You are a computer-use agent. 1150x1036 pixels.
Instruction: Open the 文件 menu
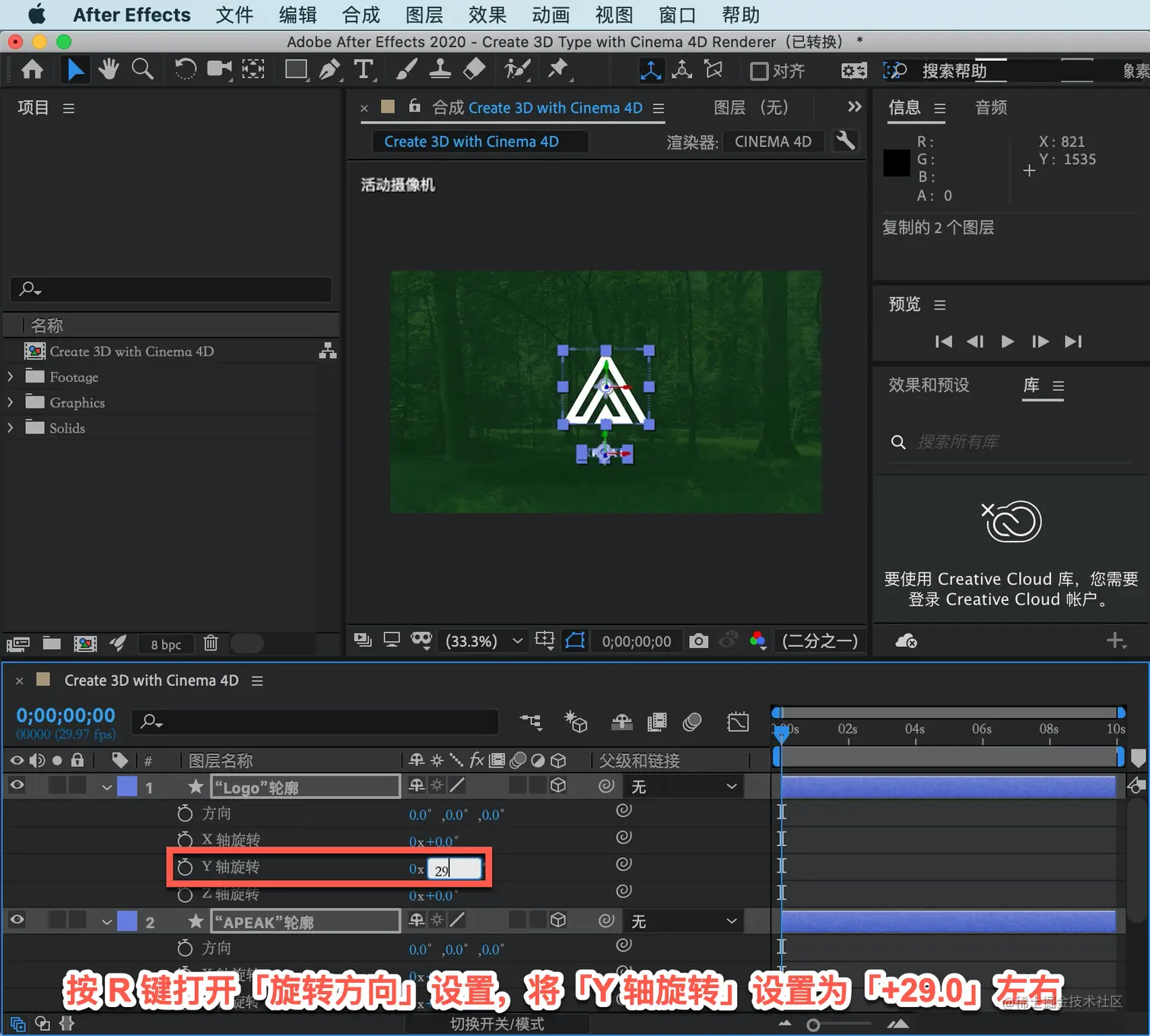tap(234, 15)
